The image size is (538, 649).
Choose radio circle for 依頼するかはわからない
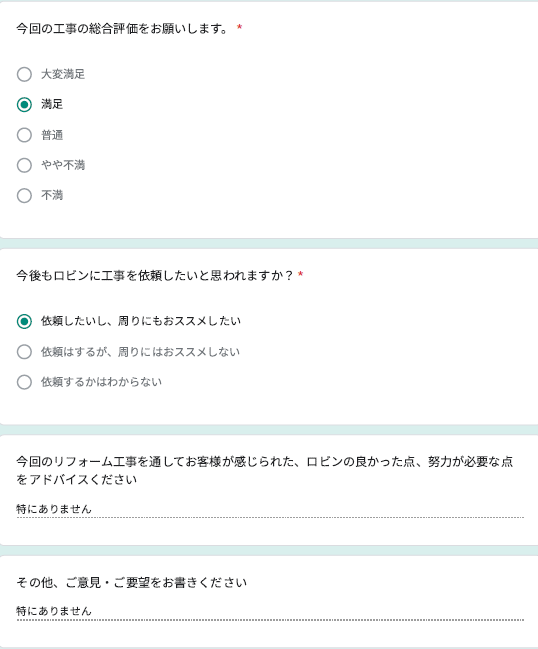pyautogui.click(x=24, y=382)
